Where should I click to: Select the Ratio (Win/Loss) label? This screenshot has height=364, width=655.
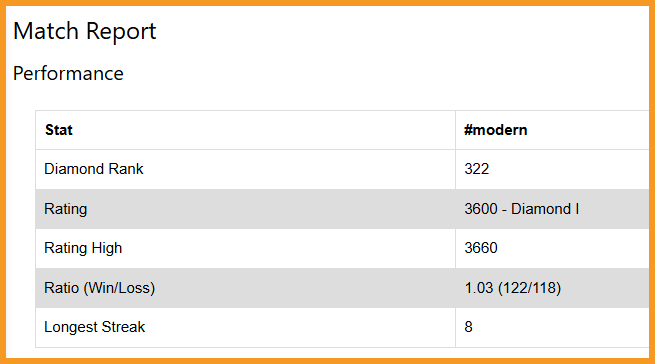(x=99, y=288)
